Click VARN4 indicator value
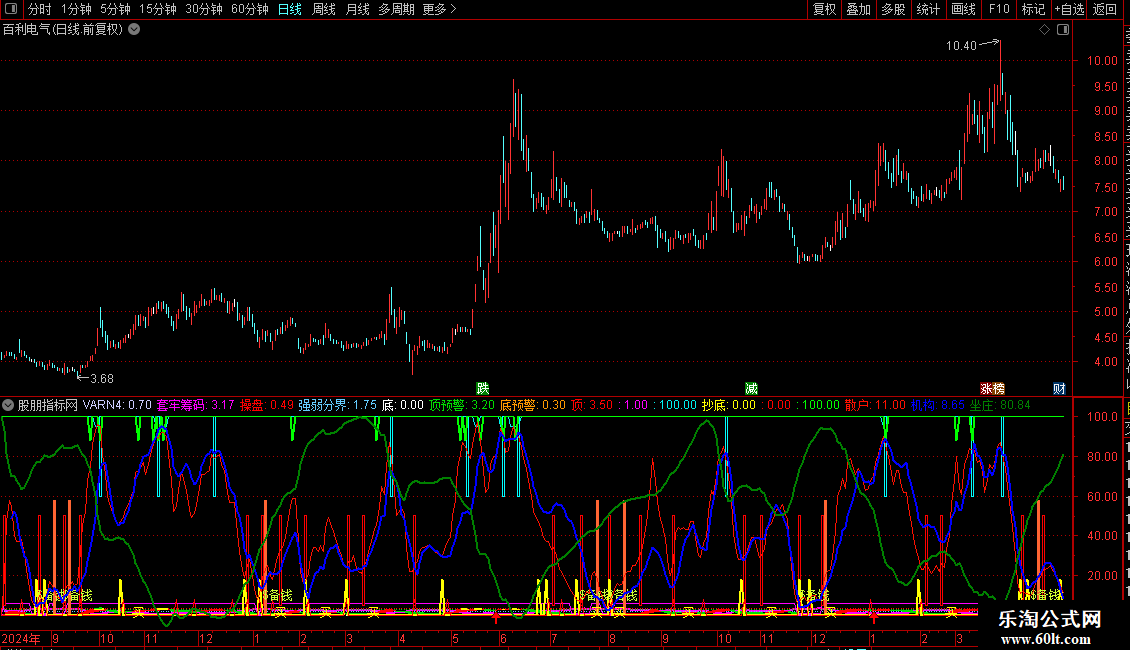Screen dimensions: 1130x650 click(117, 405)
